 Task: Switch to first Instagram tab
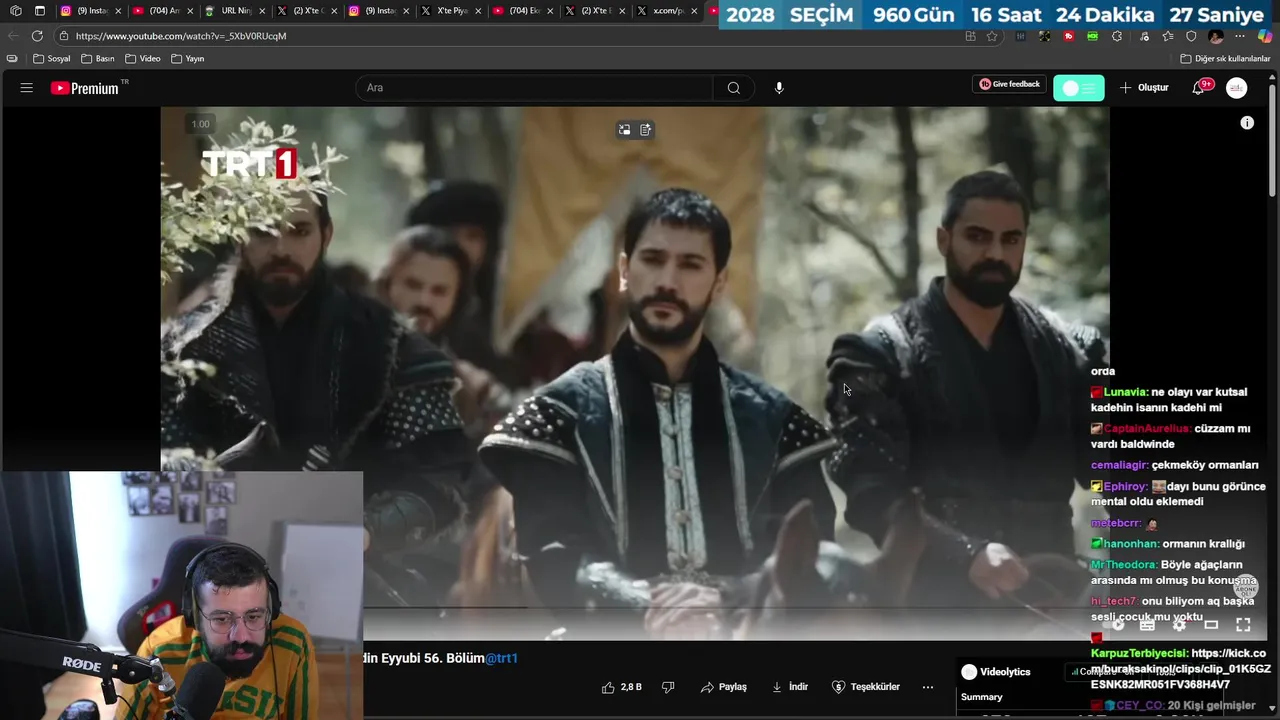click(x=90, y=11)
